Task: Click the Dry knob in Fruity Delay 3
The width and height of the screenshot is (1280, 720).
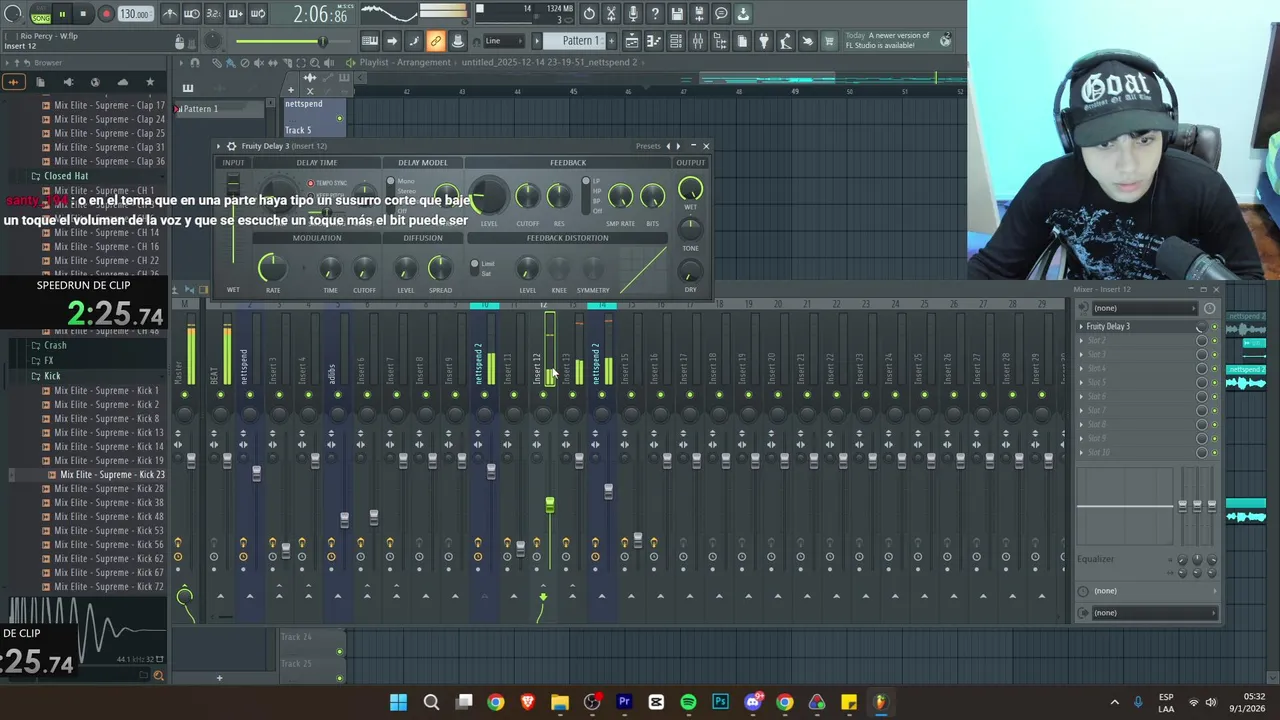Action: [690, 271]
